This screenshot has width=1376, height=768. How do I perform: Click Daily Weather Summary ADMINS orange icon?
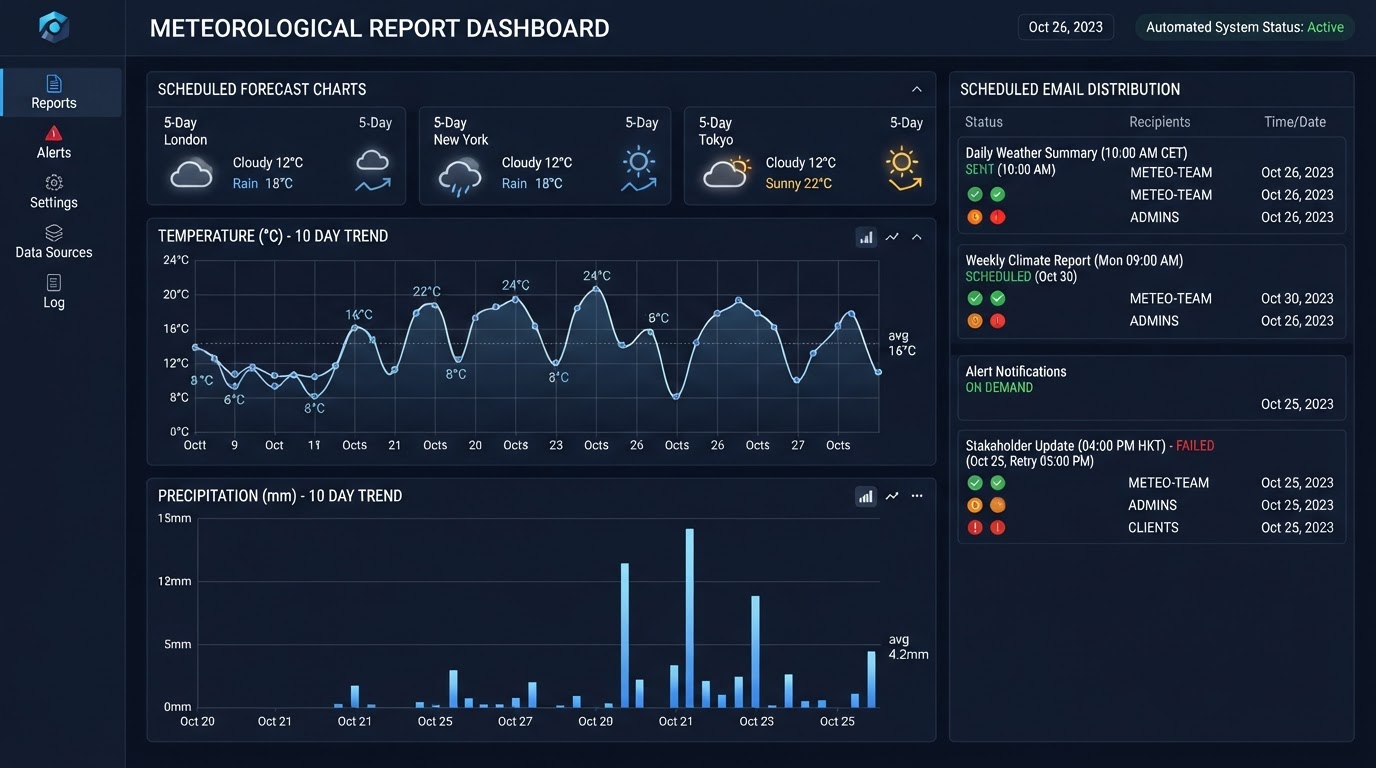click(x=975, y=217)
